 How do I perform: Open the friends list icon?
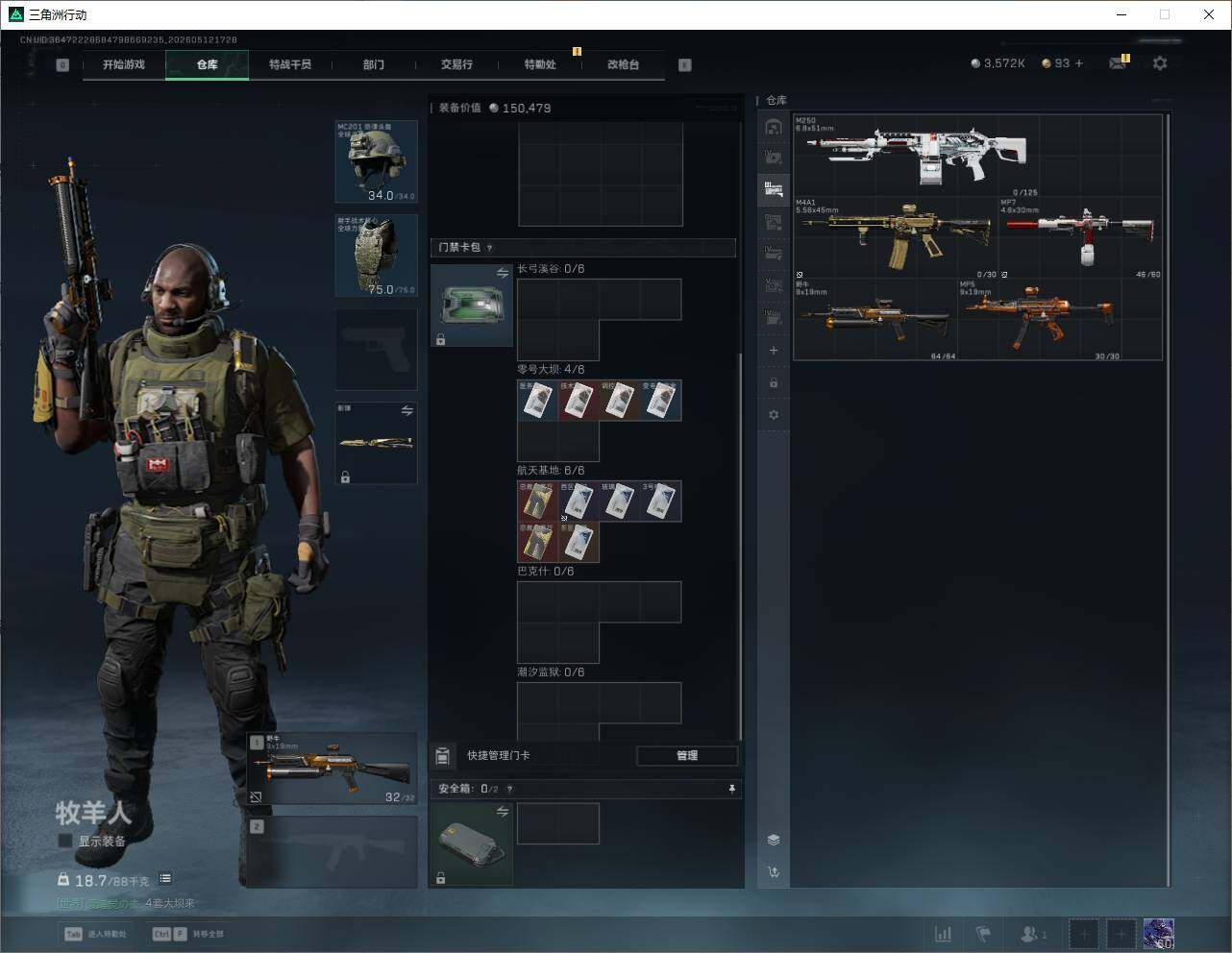tap(1033, 934)
